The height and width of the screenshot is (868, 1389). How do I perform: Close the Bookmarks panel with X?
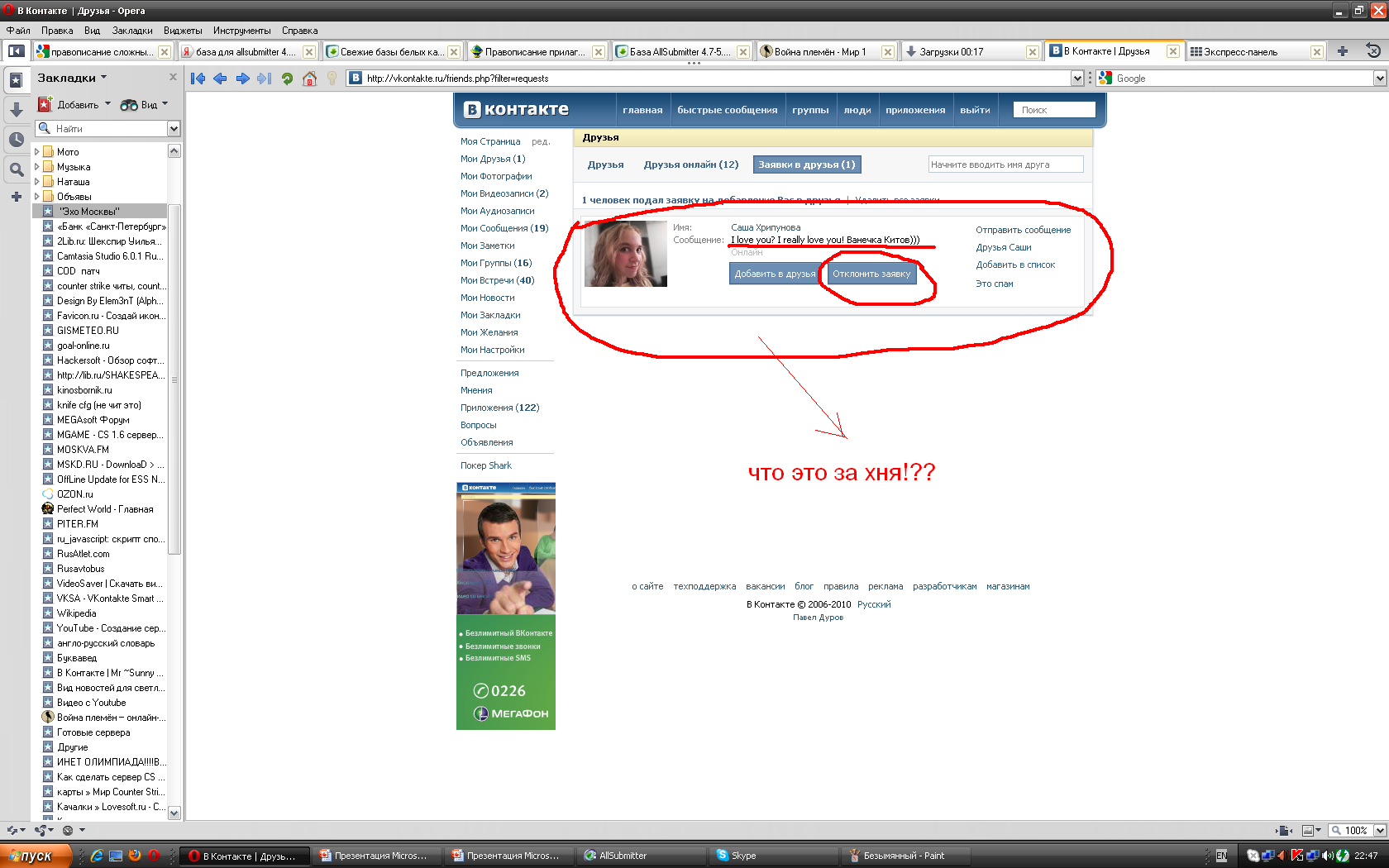click(x=173, y=77)
